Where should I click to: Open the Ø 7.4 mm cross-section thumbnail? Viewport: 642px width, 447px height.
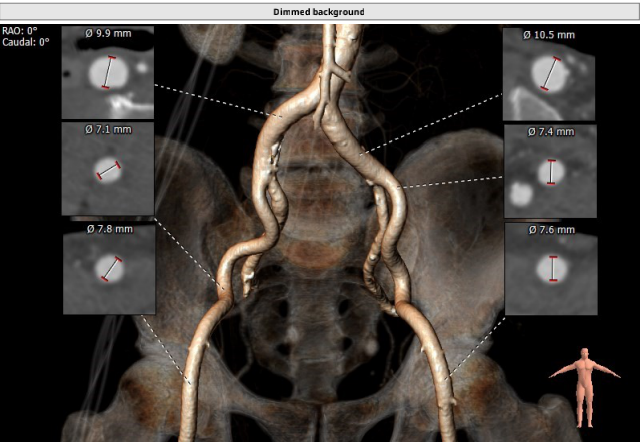pyautogui.click(x=549, y=170)
